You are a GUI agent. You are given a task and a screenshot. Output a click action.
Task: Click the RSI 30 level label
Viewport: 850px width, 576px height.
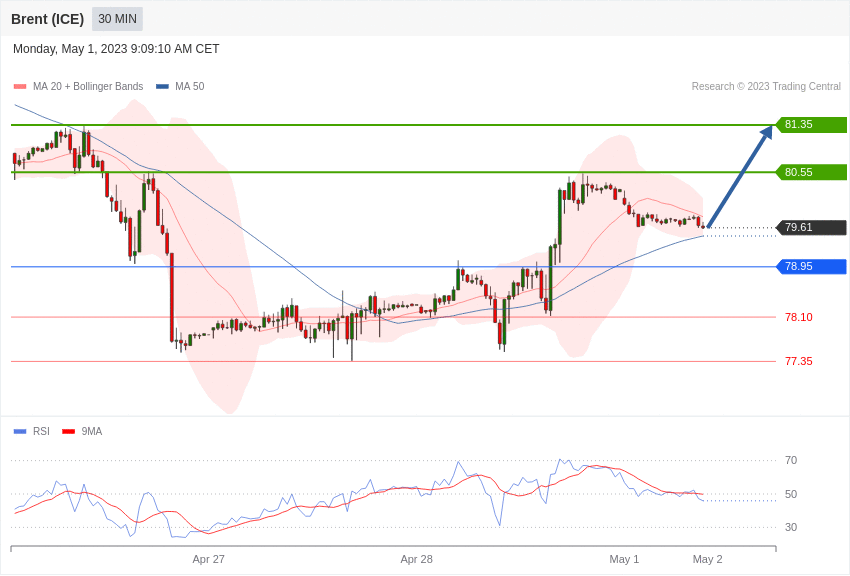click(x=791, y=527)
